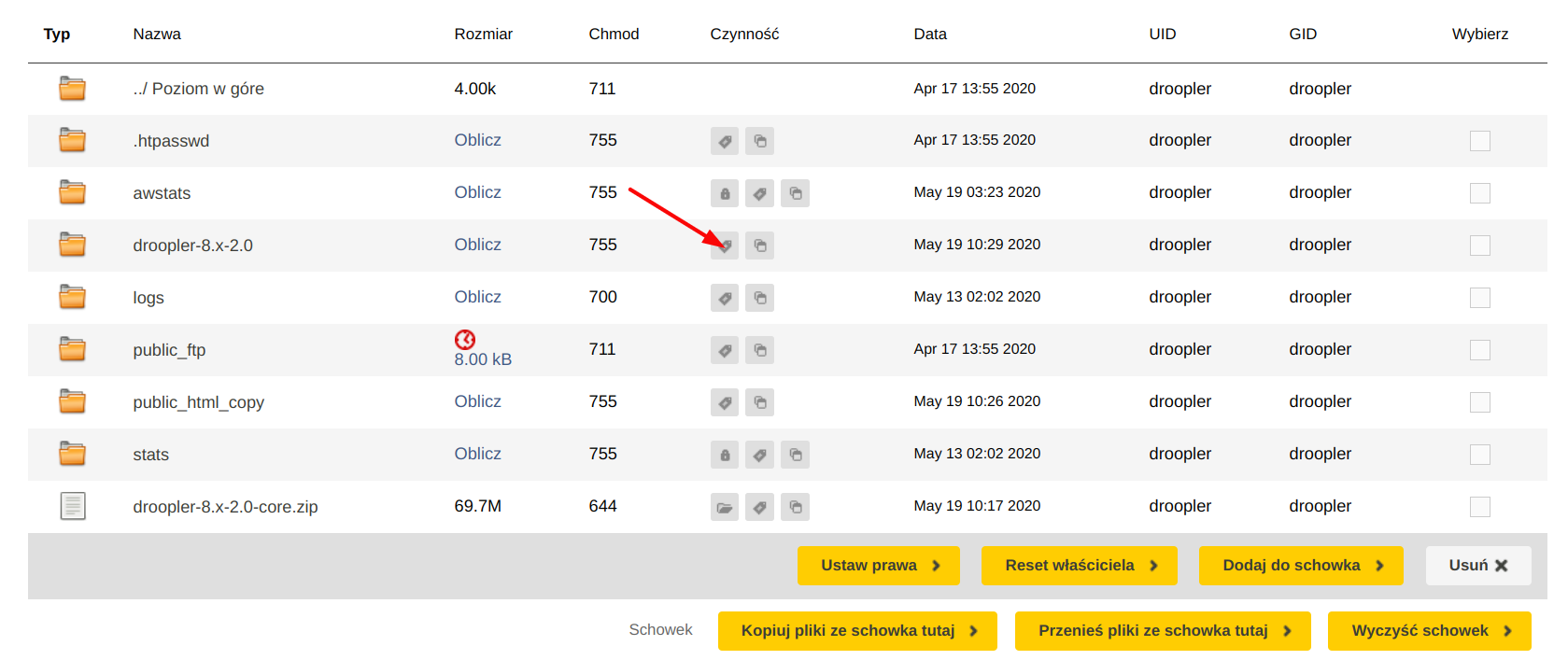Open the logs folder name

[x=148, y=298]
